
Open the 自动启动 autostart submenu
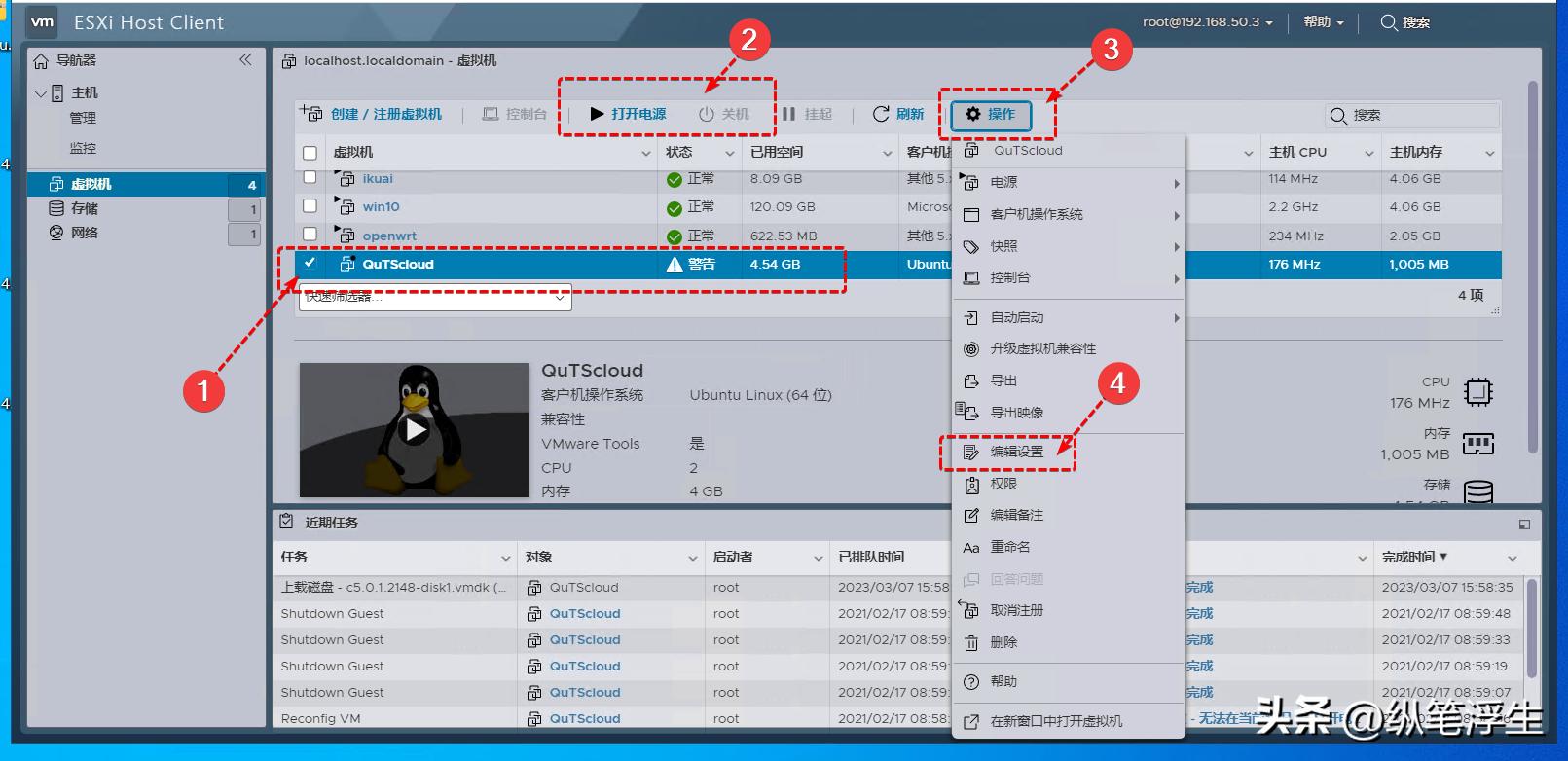[x=1069, y=318]
